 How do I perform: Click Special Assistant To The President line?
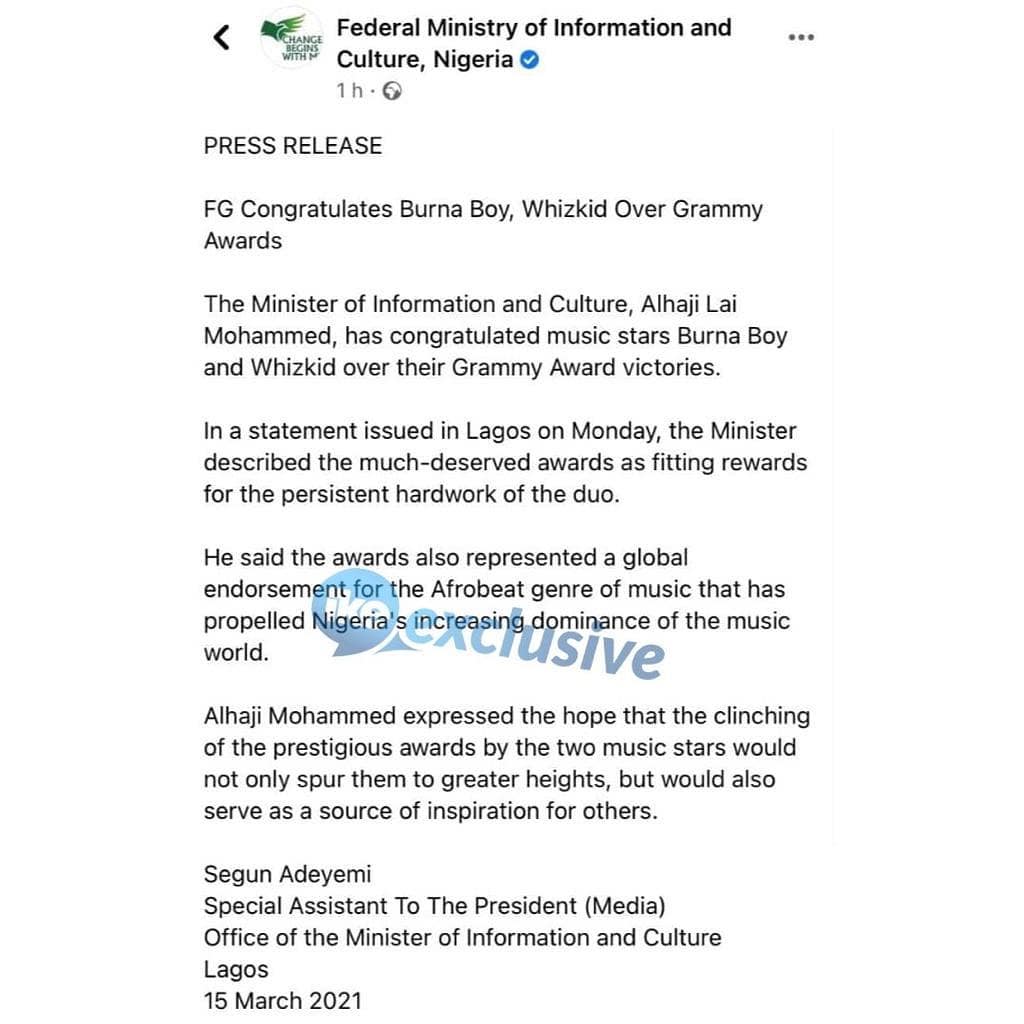434,906
